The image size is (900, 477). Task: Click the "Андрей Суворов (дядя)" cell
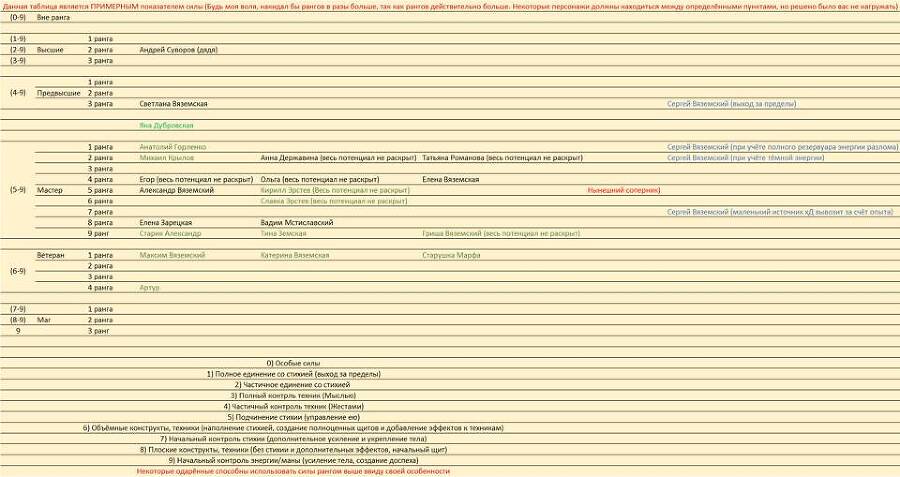tap(178, 49)
